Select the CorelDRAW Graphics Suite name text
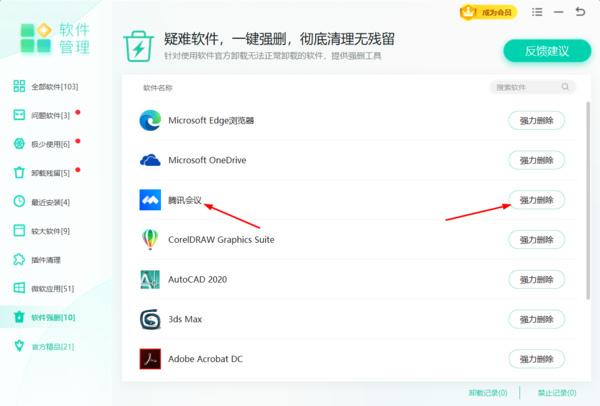This screenshot has width=600, height=406. pos(221,240)
